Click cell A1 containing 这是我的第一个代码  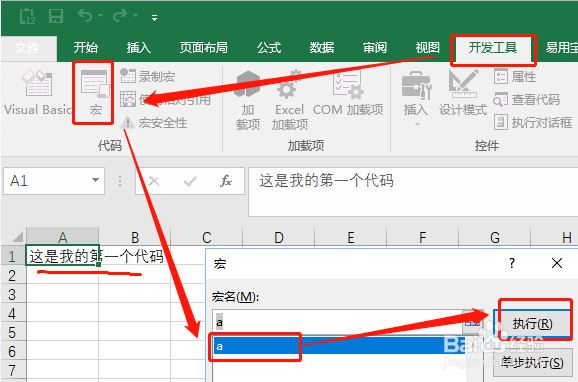62,255
